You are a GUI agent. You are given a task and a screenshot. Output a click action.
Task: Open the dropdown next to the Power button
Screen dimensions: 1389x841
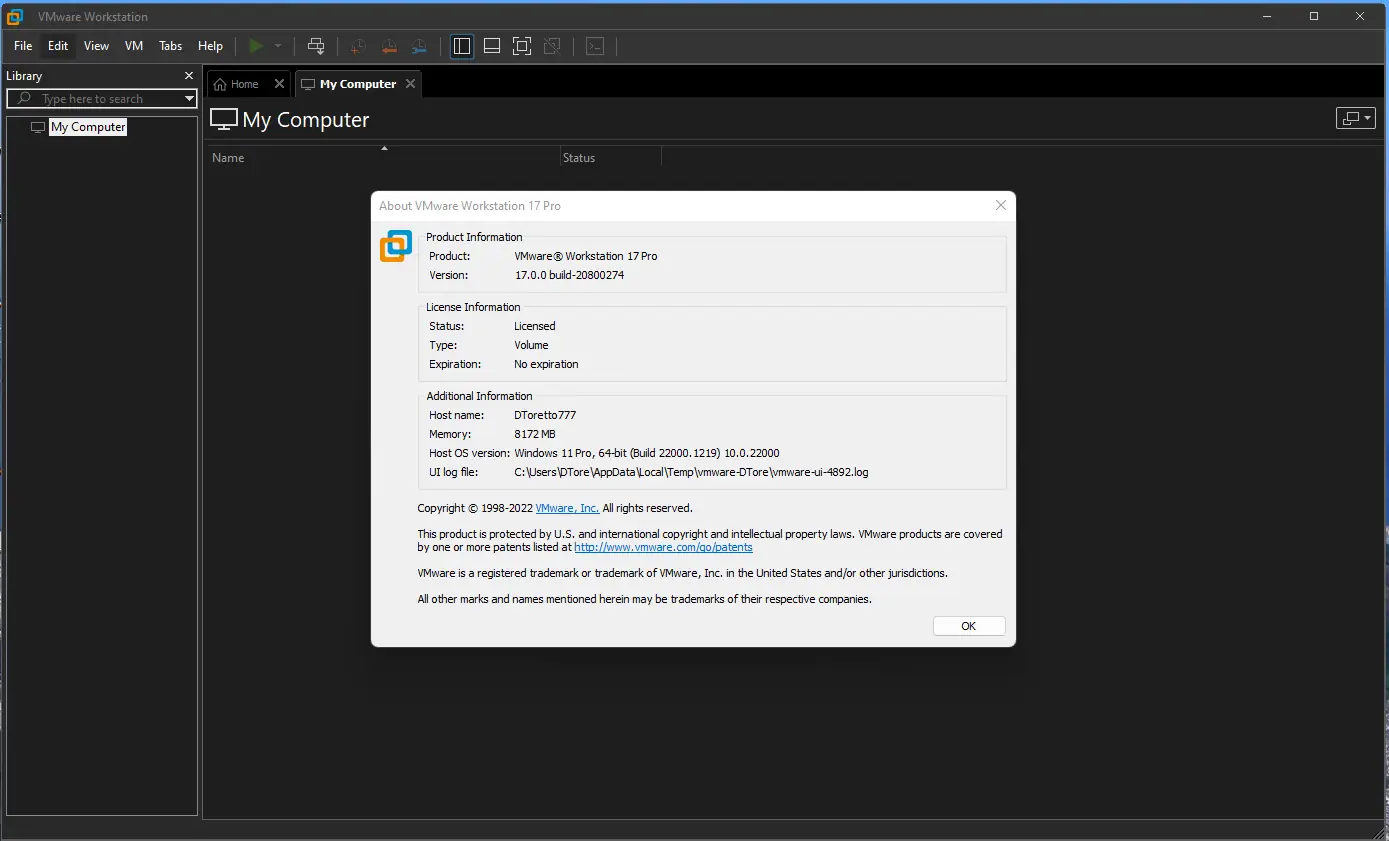(x=276, y=45)
